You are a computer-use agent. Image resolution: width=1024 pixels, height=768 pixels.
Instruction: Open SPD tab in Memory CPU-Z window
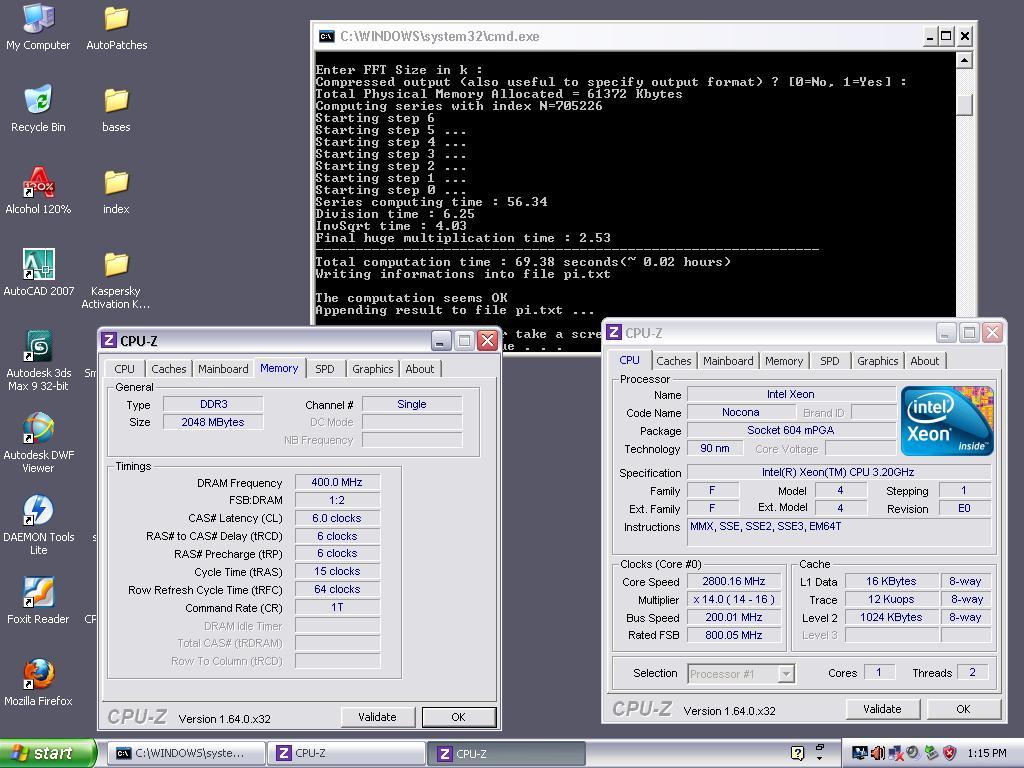coord(325,369)
